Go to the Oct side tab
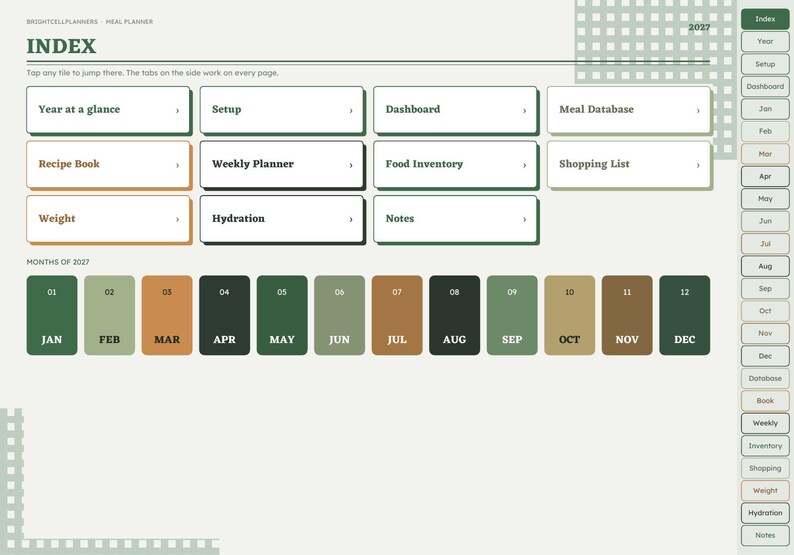Screen dimensions: 794x555 pos(765,311)
